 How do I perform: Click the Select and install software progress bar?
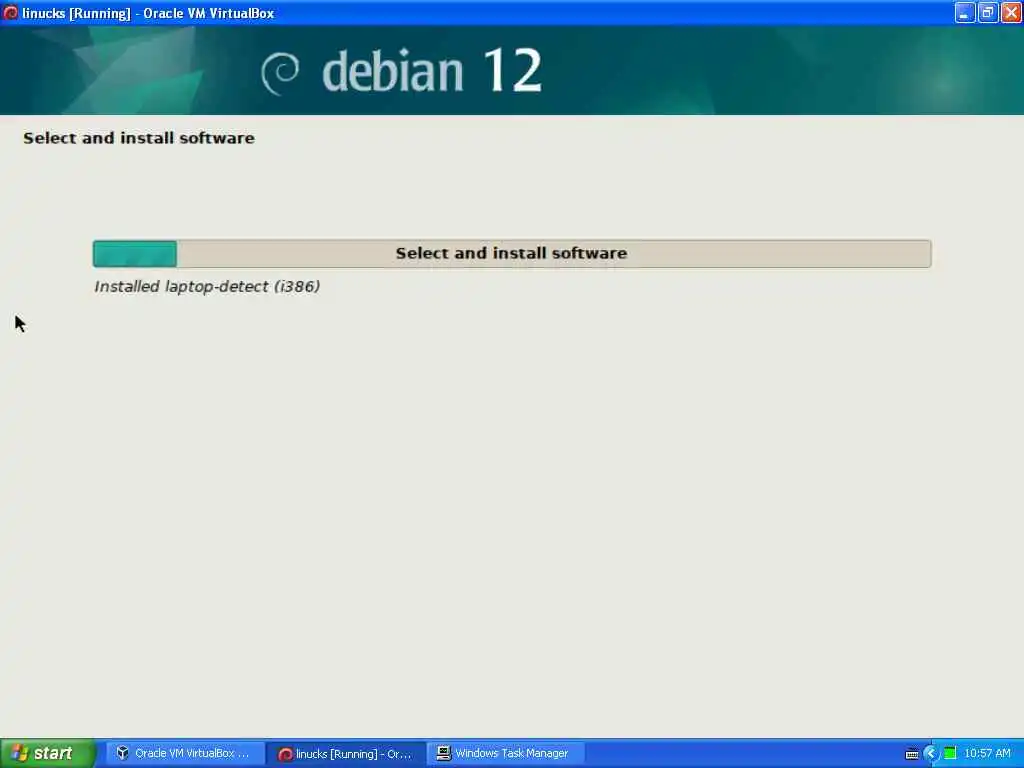(512, 253)
